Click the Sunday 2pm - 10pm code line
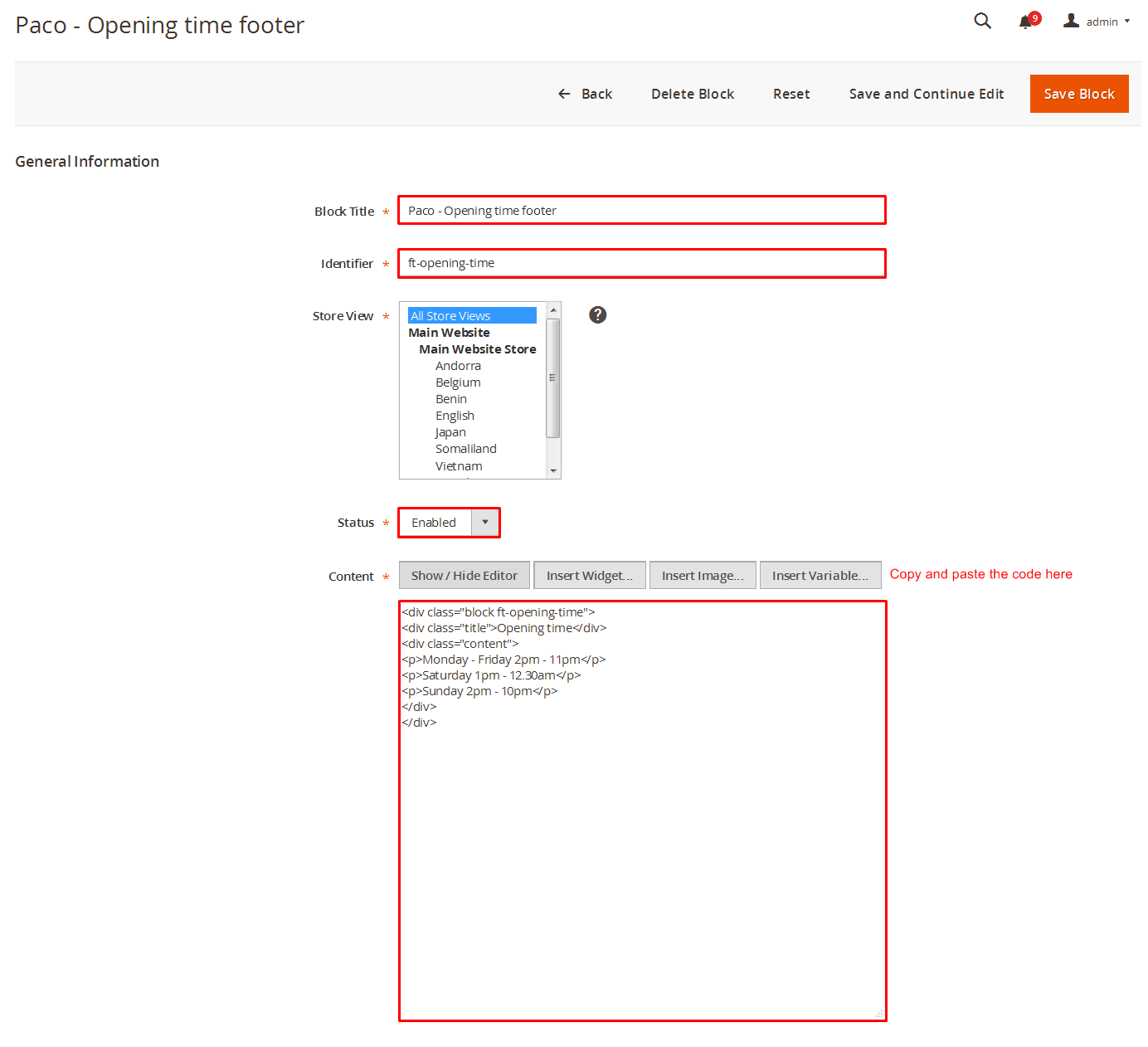Viewport: 1148px width, 1047px height. click(x=479, y=691)
